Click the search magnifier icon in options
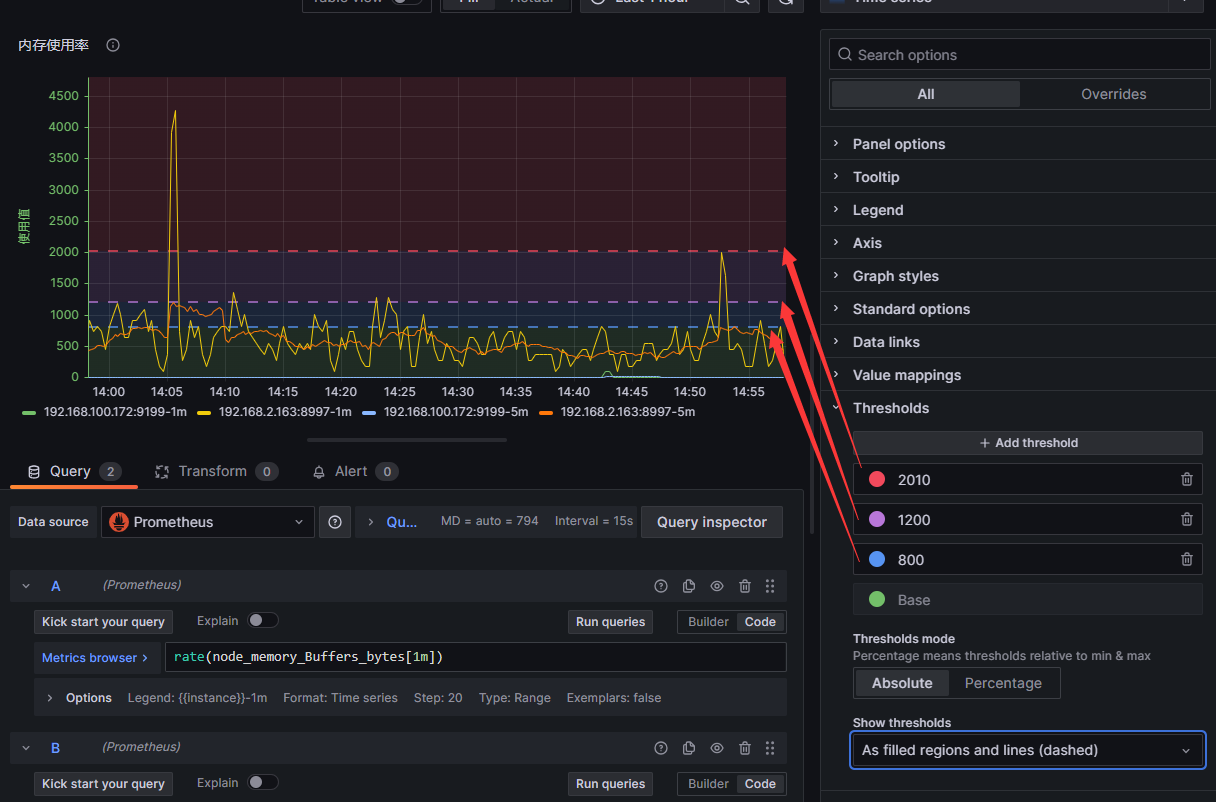Screen dimensions: 1216x802 [845, 55]
